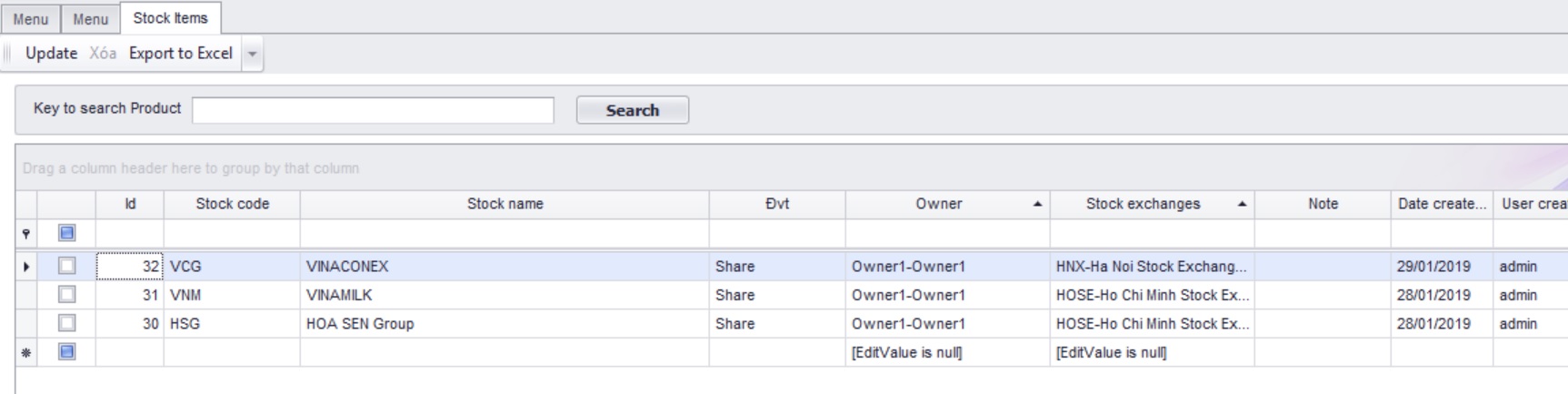Open the toolbar overflow dropdown arrow
Screen dimensions: 1568x394
point(253,54)
